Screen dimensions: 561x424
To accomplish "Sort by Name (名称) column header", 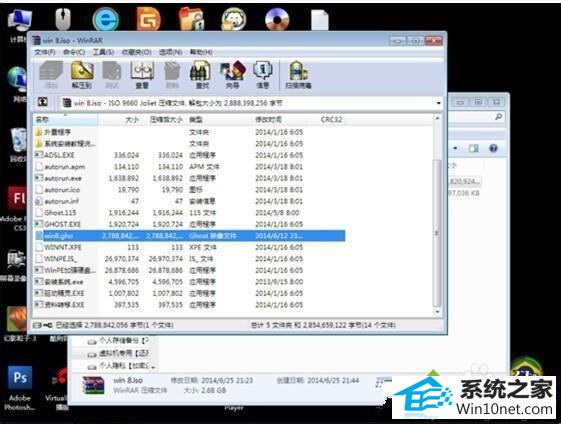I will click(65, 120).
